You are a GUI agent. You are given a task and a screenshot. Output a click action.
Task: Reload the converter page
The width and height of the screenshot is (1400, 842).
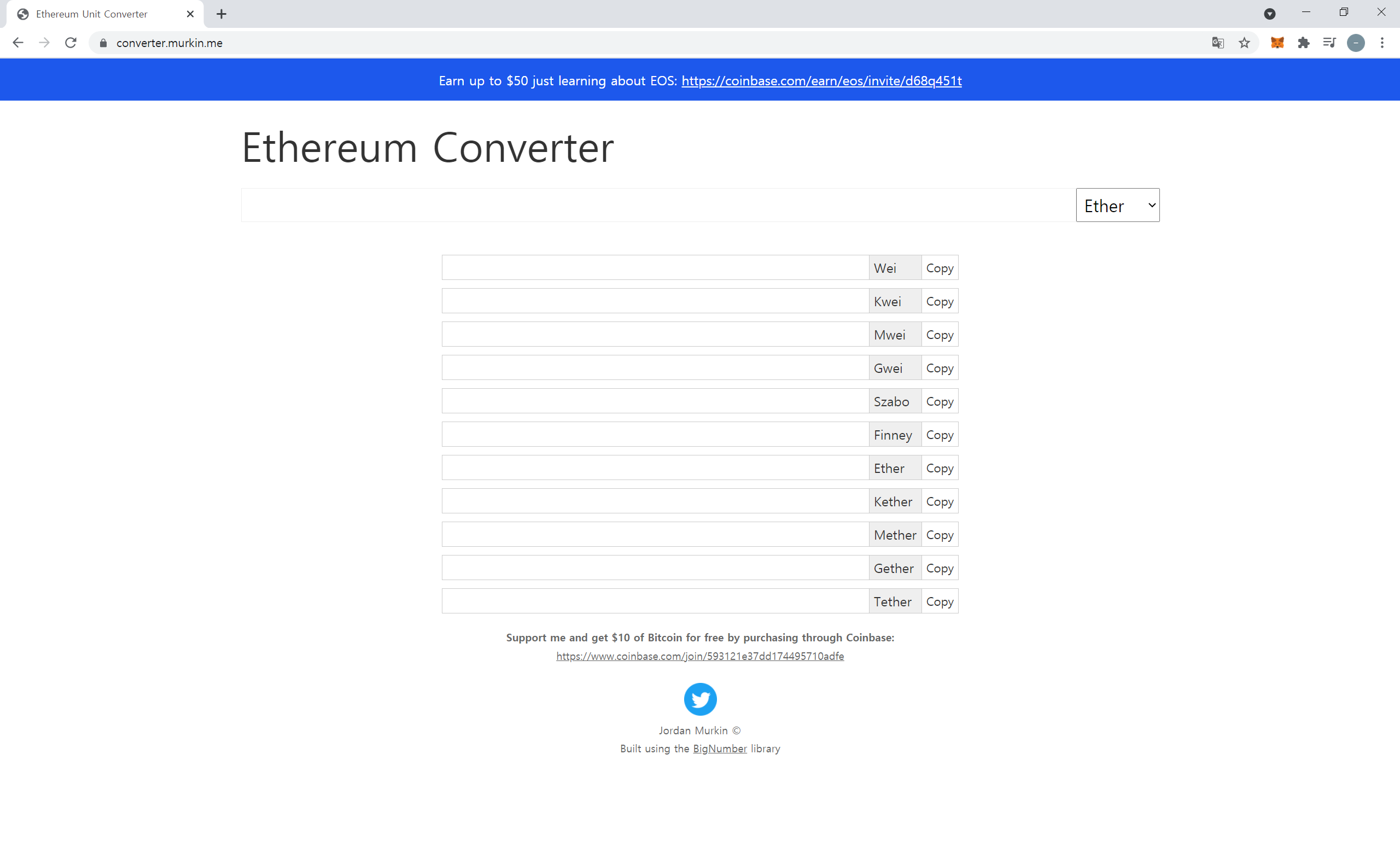tap(71, 43)
